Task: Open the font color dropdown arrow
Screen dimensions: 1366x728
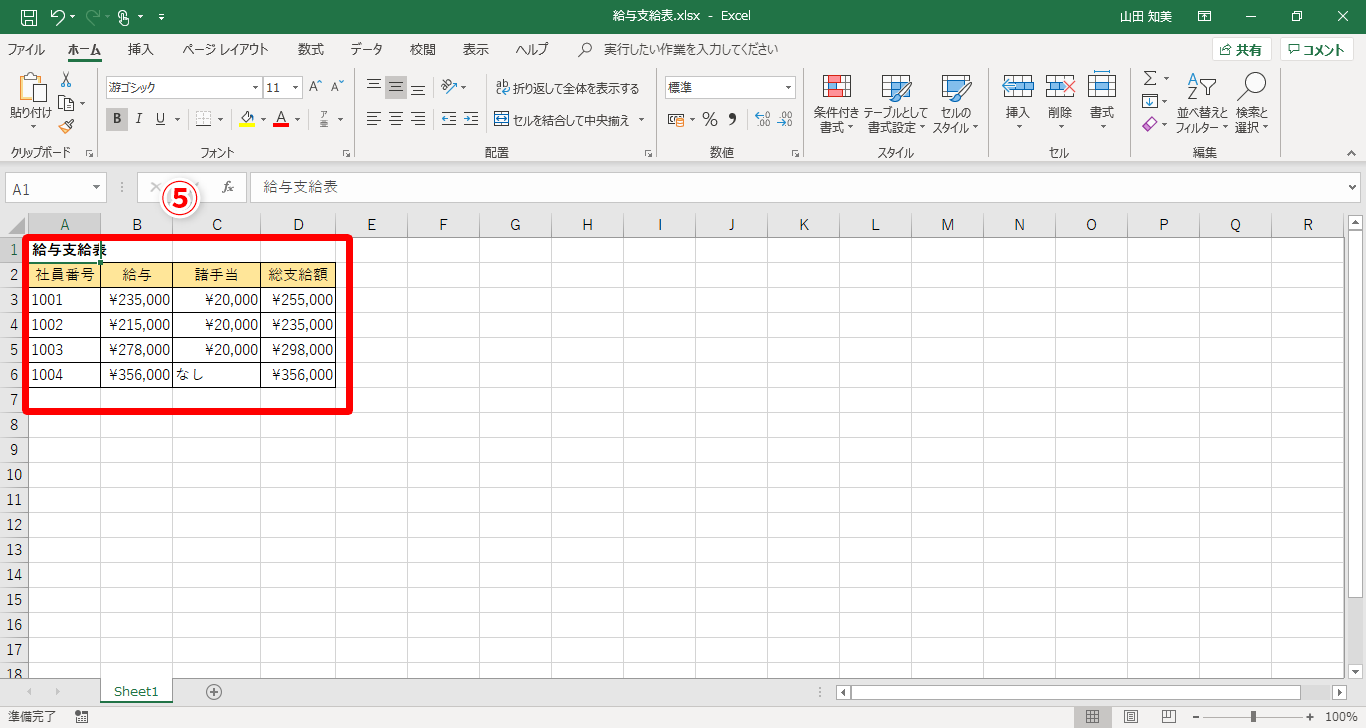Action: pyautogui.click(x=297, y=119)
